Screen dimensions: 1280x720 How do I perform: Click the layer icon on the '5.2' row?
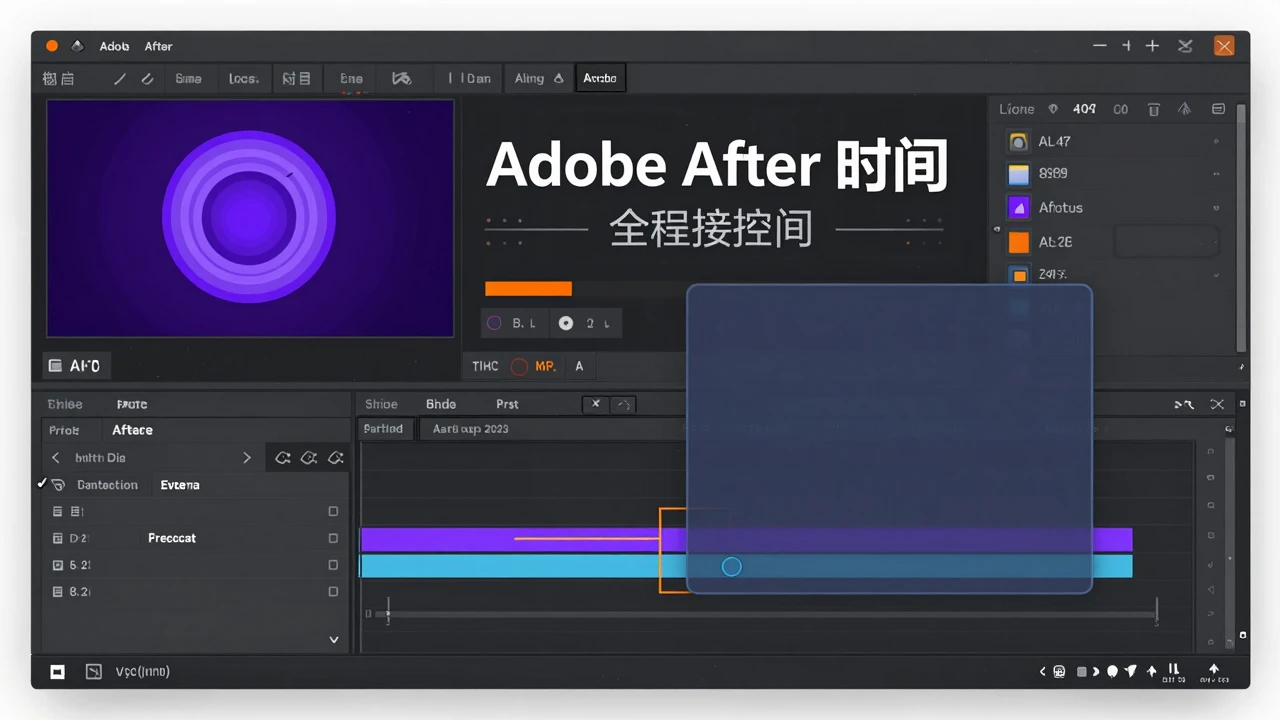[57, 565]
